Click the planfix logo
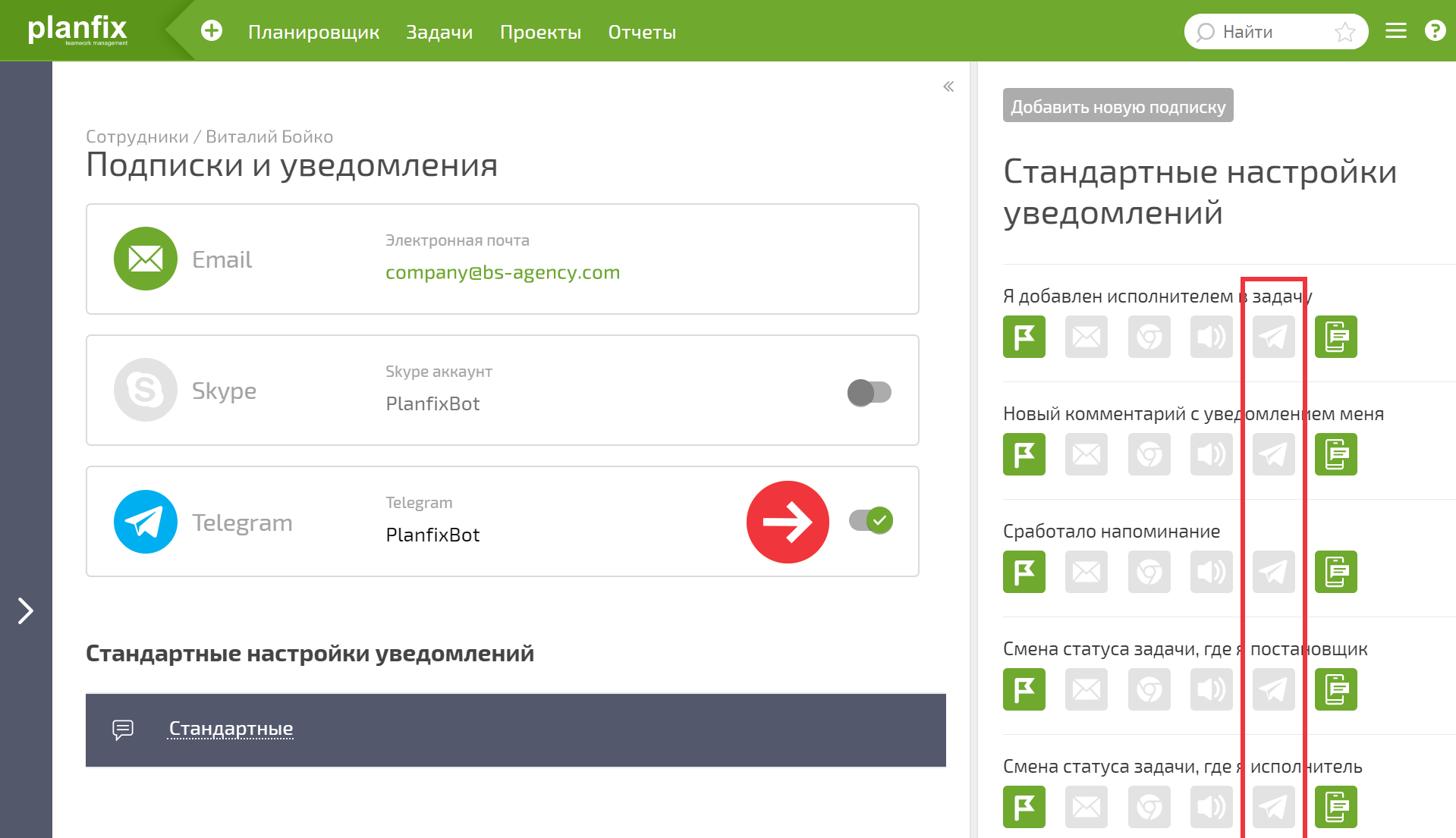 click(77, 30)
